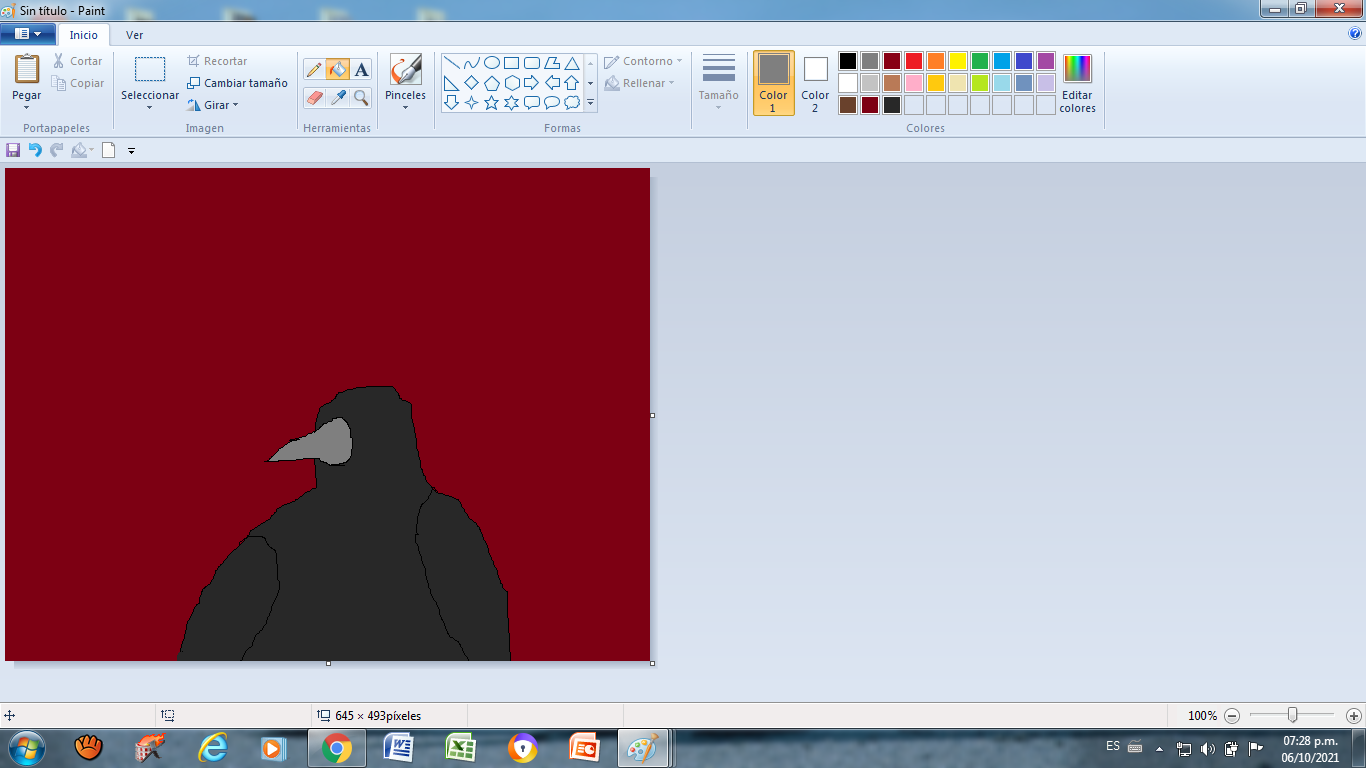Activate Color 1 selector
Screen dimensions: 1366x768
tap(773, 83)
